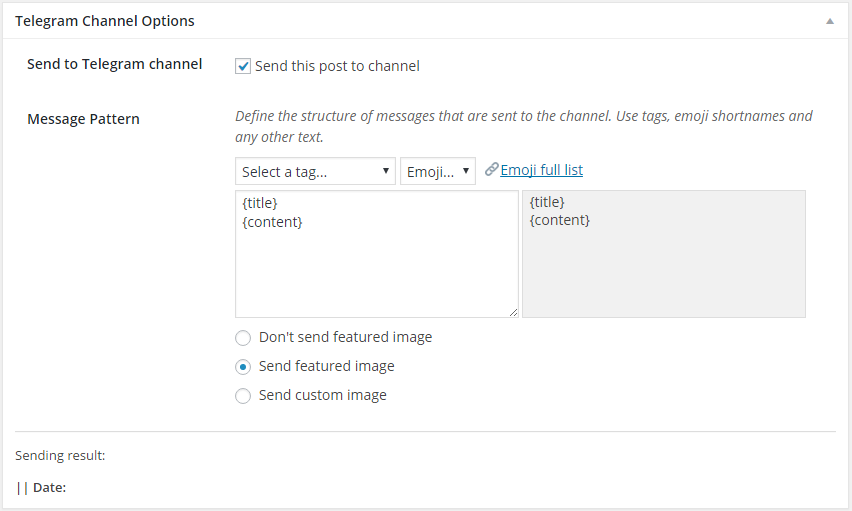Image resolution: width=852 pixels, height=511 pixels.
Task: Click the chain link icon beside Emoji full list
Action: pyautogui.click(x=492, y=169)
